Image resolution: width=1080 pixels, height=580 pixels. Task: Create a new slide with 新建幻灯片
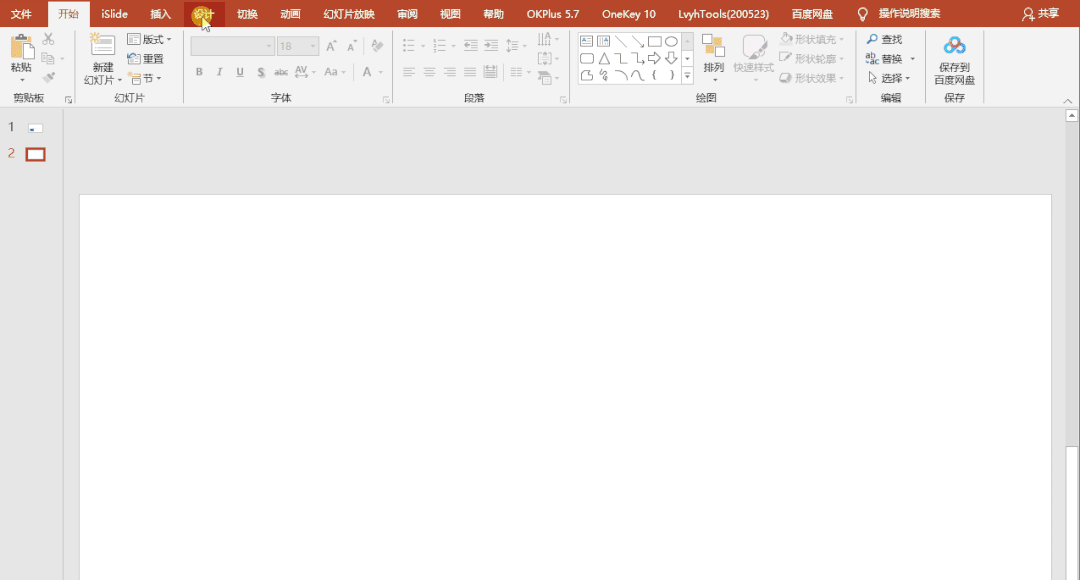click(103, 59)
